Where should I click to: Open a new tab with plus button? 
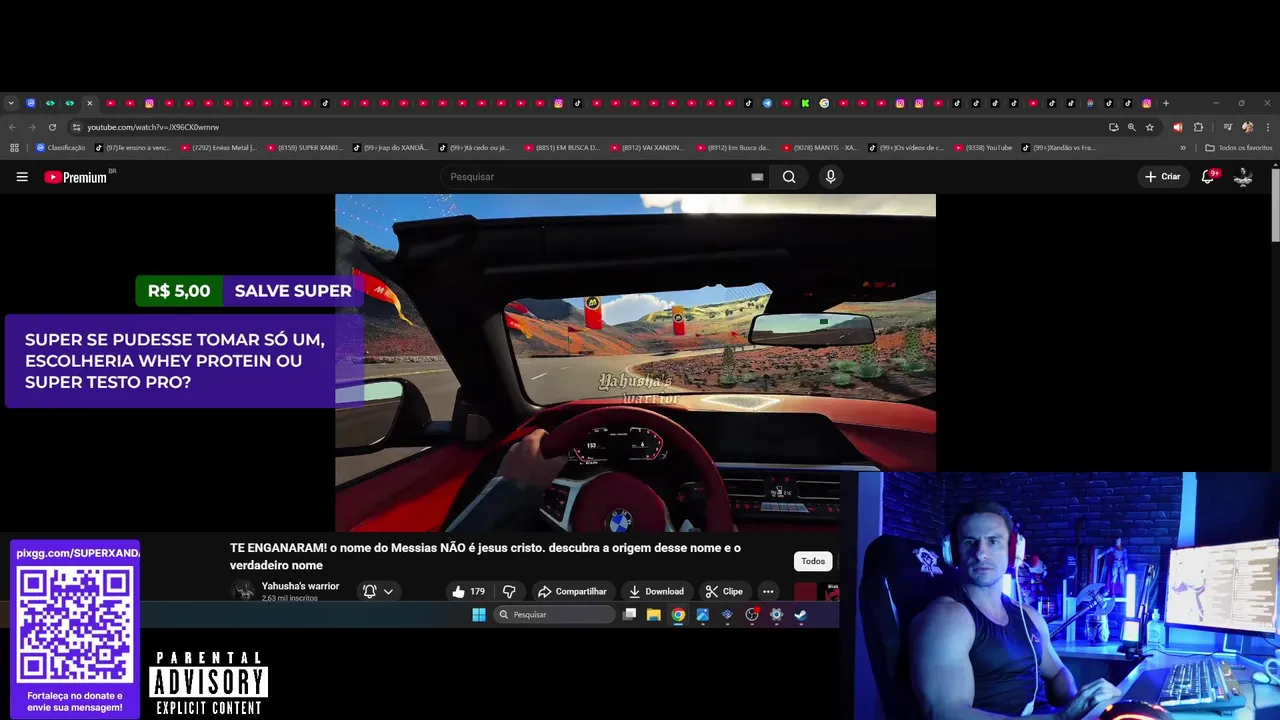tap(1165, 103)
